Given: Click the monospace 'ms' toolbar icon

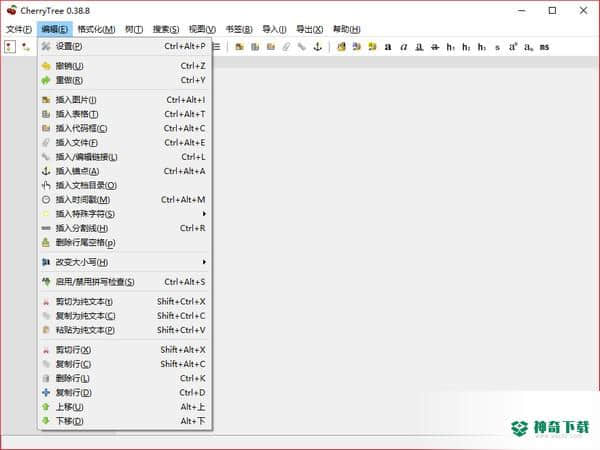Looking at the screenshot, I should (x=545, y=47).
